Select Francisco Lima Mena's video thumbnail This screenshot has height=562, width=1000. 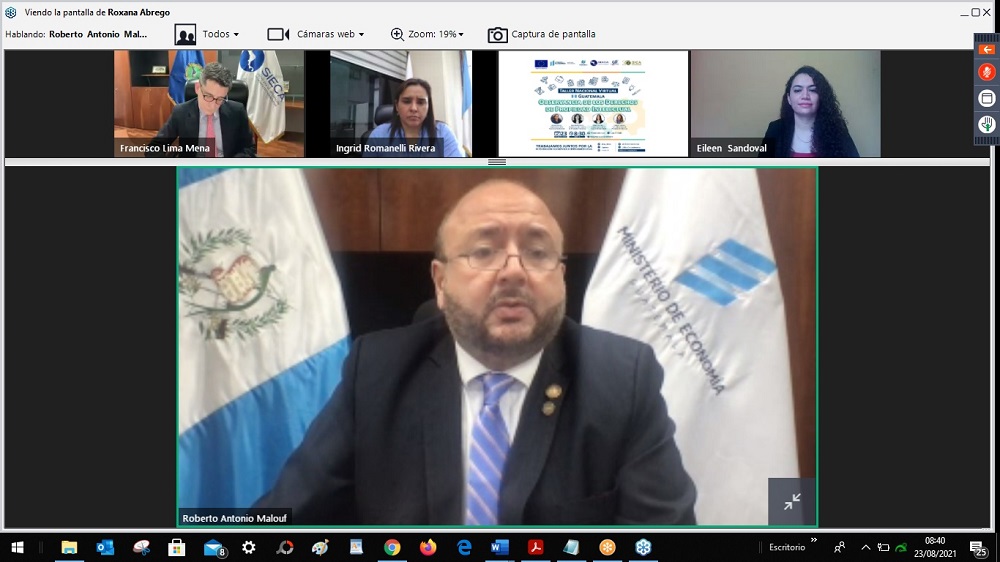point(209,103)
